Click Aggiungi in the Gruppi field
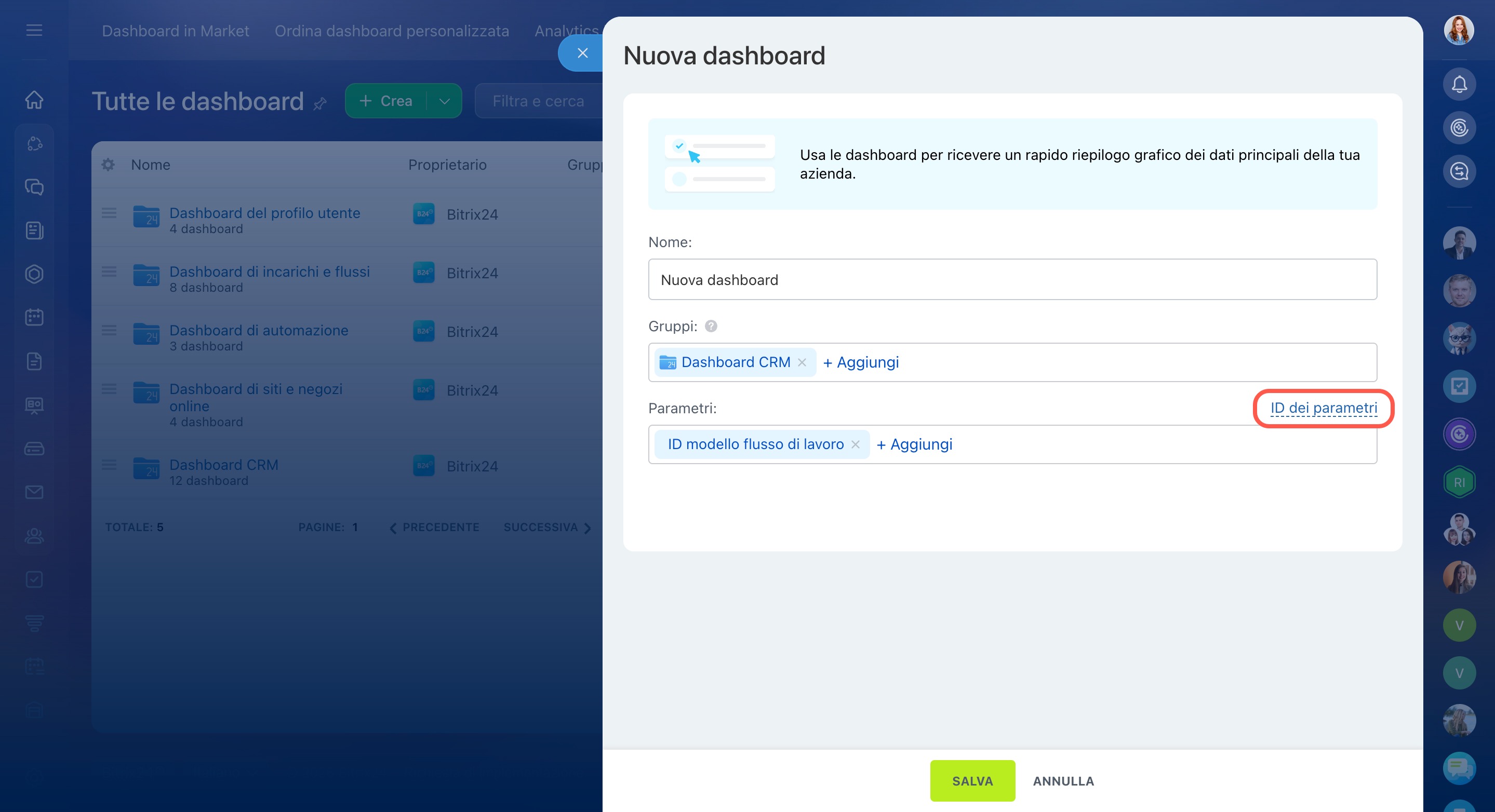The height and width of the screenshot is (812, 1495). tap(861, 362)
